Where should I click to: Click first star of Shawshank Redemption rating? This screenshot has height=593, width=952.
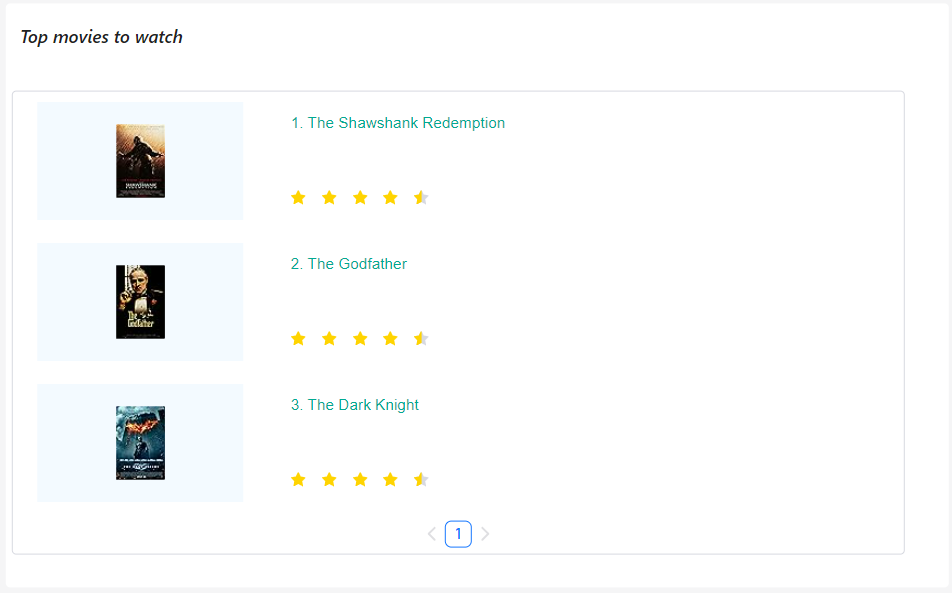pyautogui.click(x=298, y=198)
